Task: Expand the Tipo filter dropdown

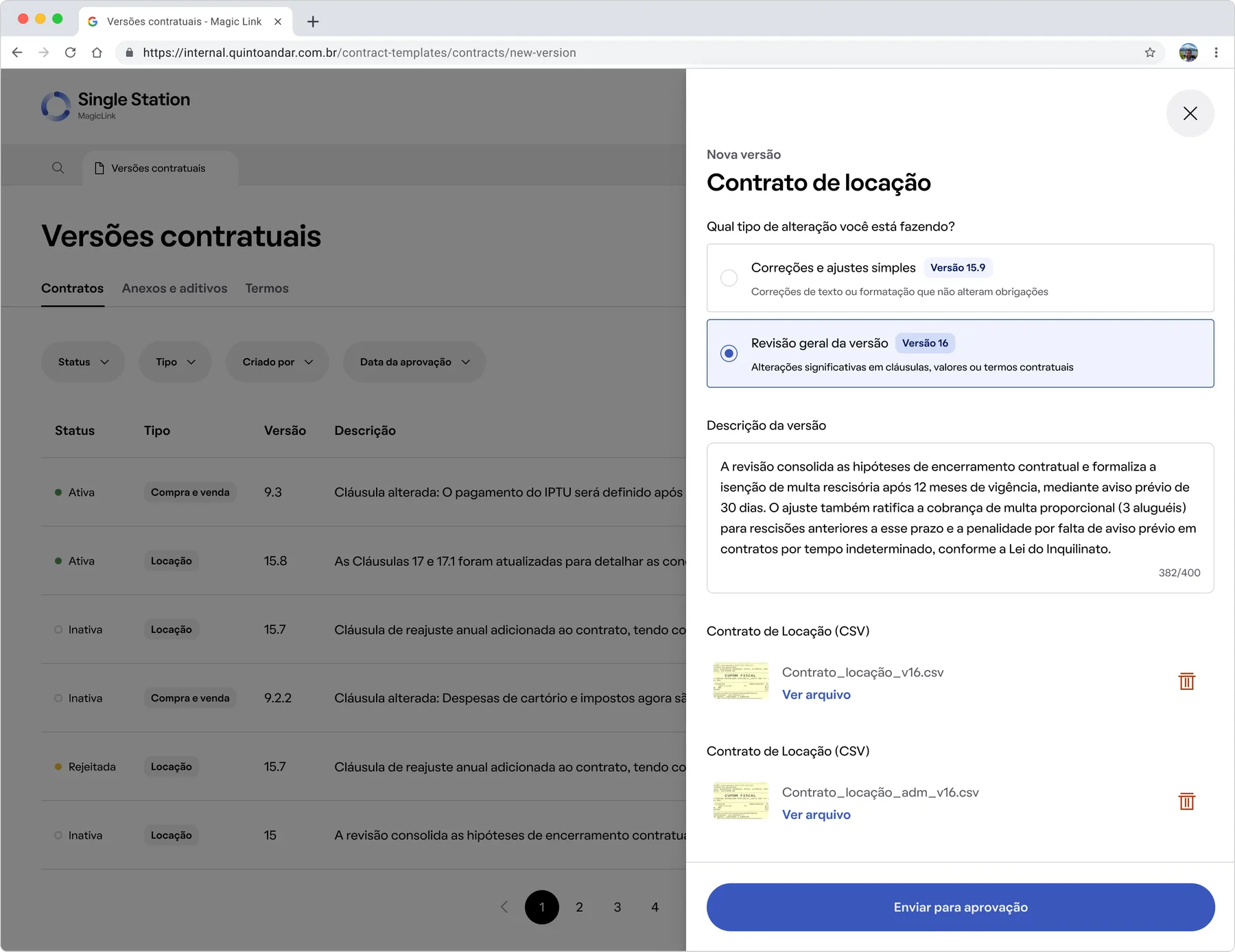Action: [x=175, y=361]
